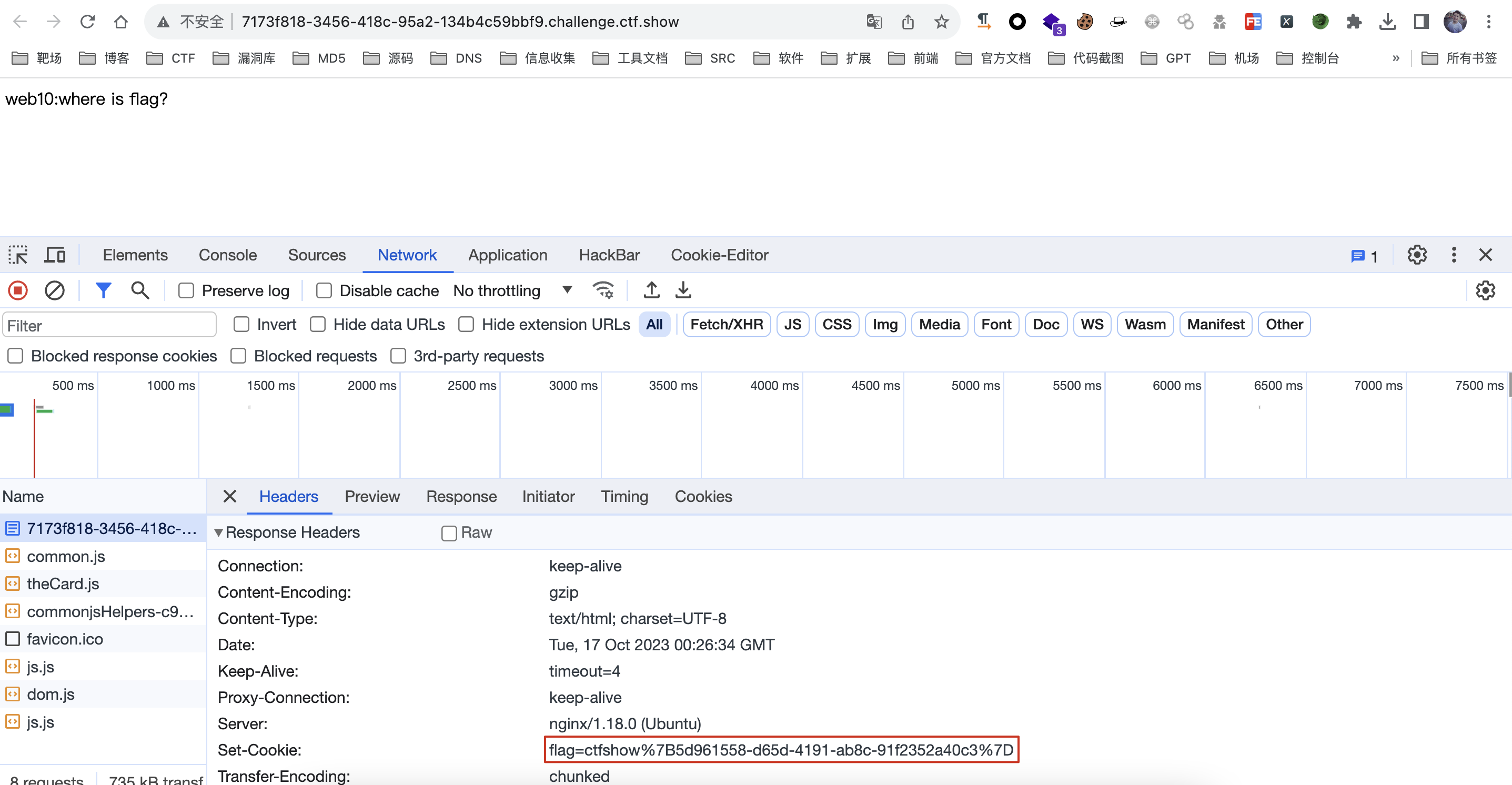Screen dimensions: 1512x785
Task: Open the SRC bookmark folder
Action: pyautogui.click(x=710, y=58)
